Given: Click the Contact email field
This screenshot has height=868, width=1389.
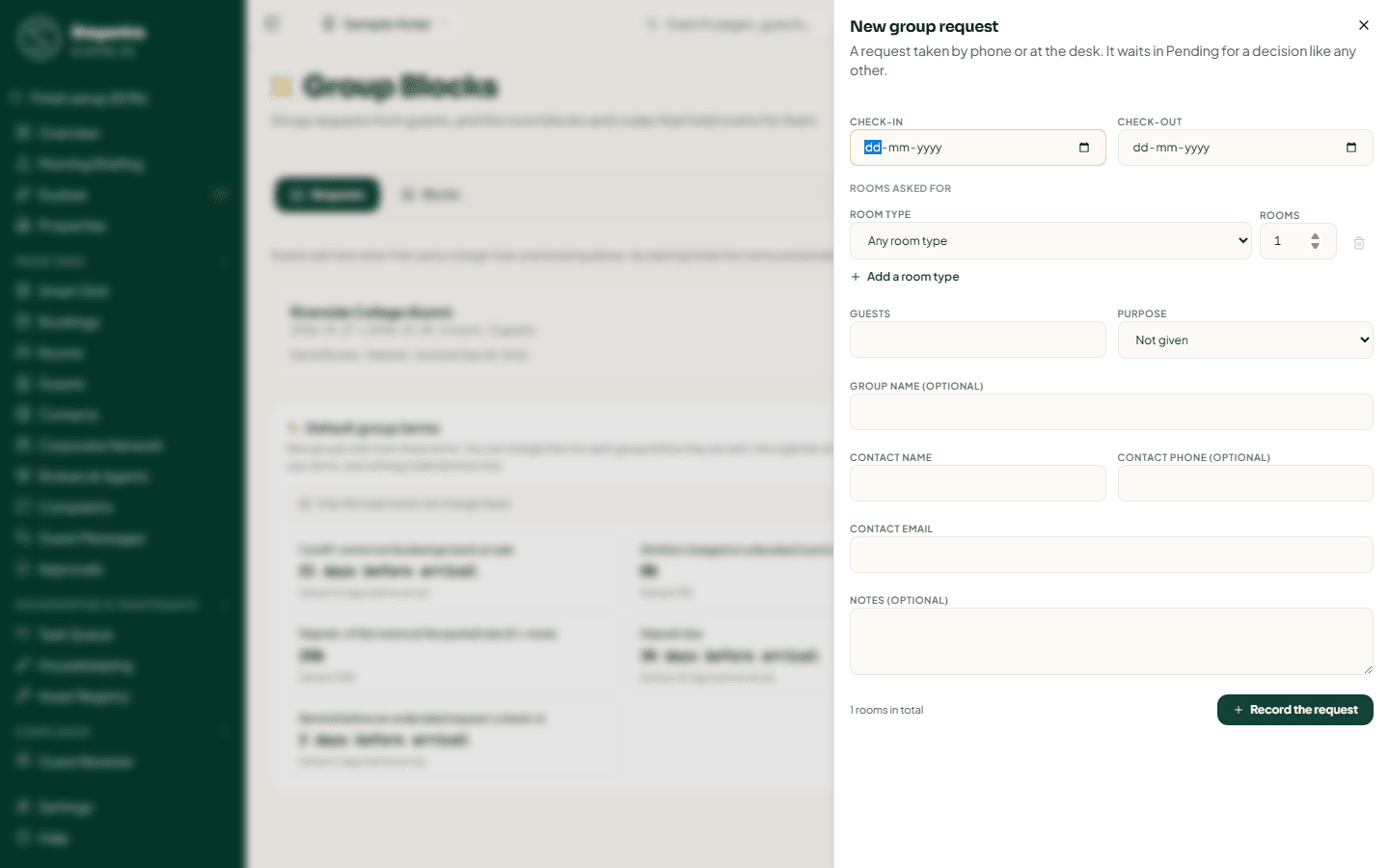Looking at the screenshot, I should tap(1111, 555).
